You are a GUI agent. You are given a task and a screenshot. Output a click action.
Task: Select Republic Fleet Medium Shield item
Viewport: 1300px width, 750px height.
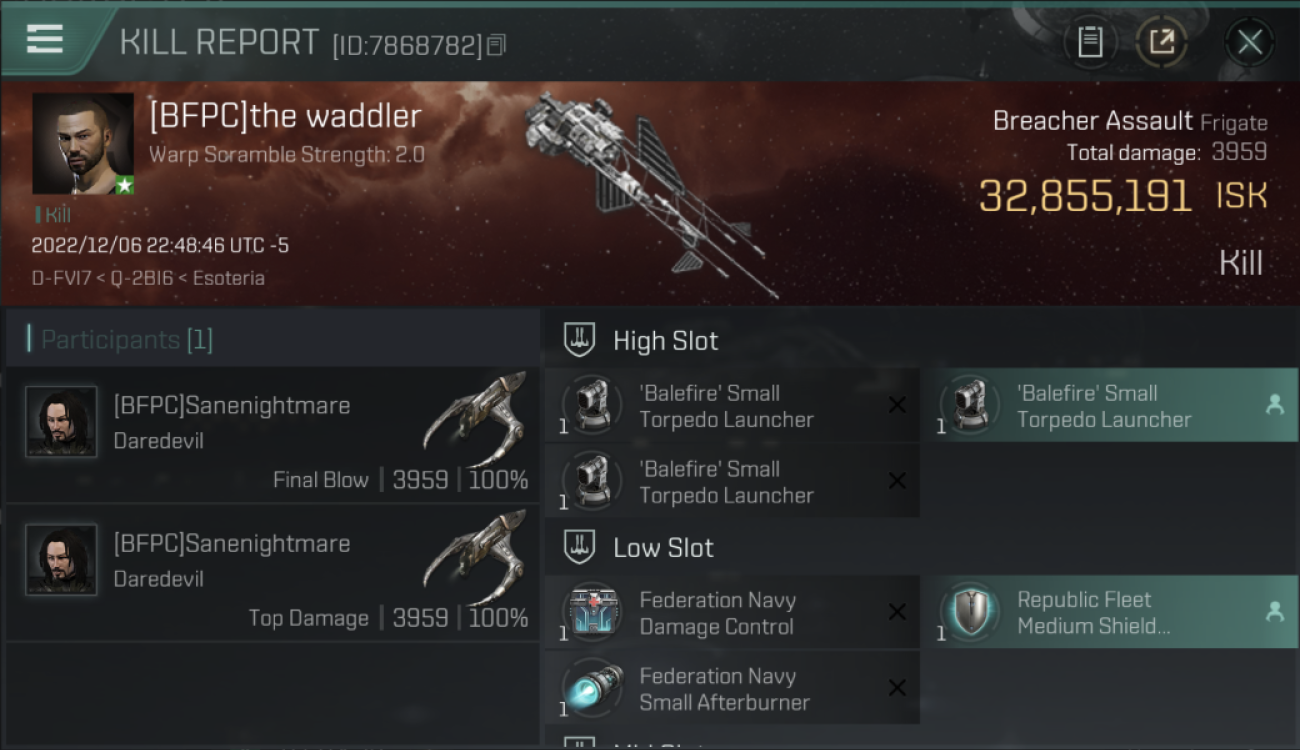pyautogui.click(x=1109, y=613)
